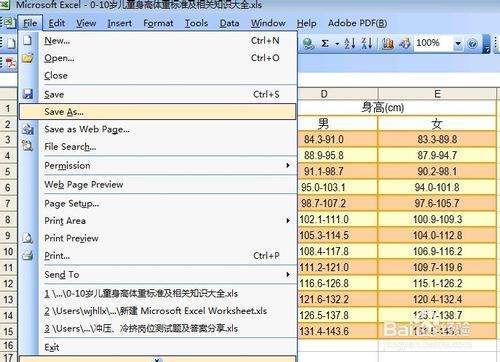Sort descending with the Z-A icon

(367, 43)
